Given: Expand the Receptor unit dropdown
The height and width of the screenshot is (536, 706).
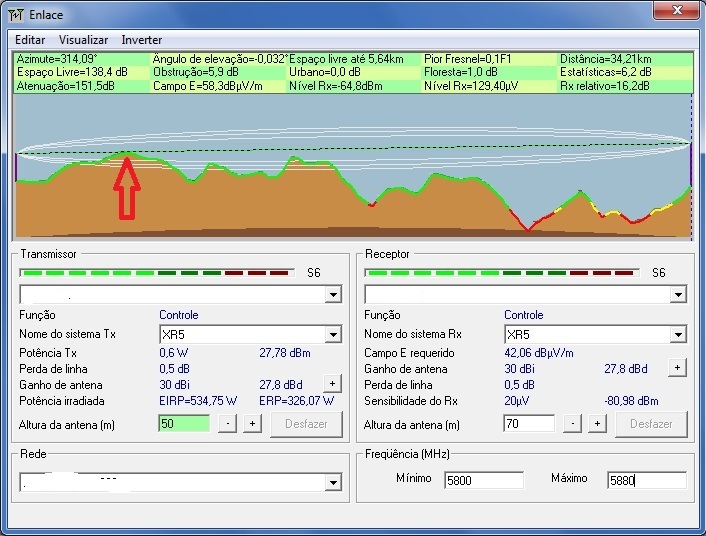Looking at the screenshot, I should [x=678, y=295].
